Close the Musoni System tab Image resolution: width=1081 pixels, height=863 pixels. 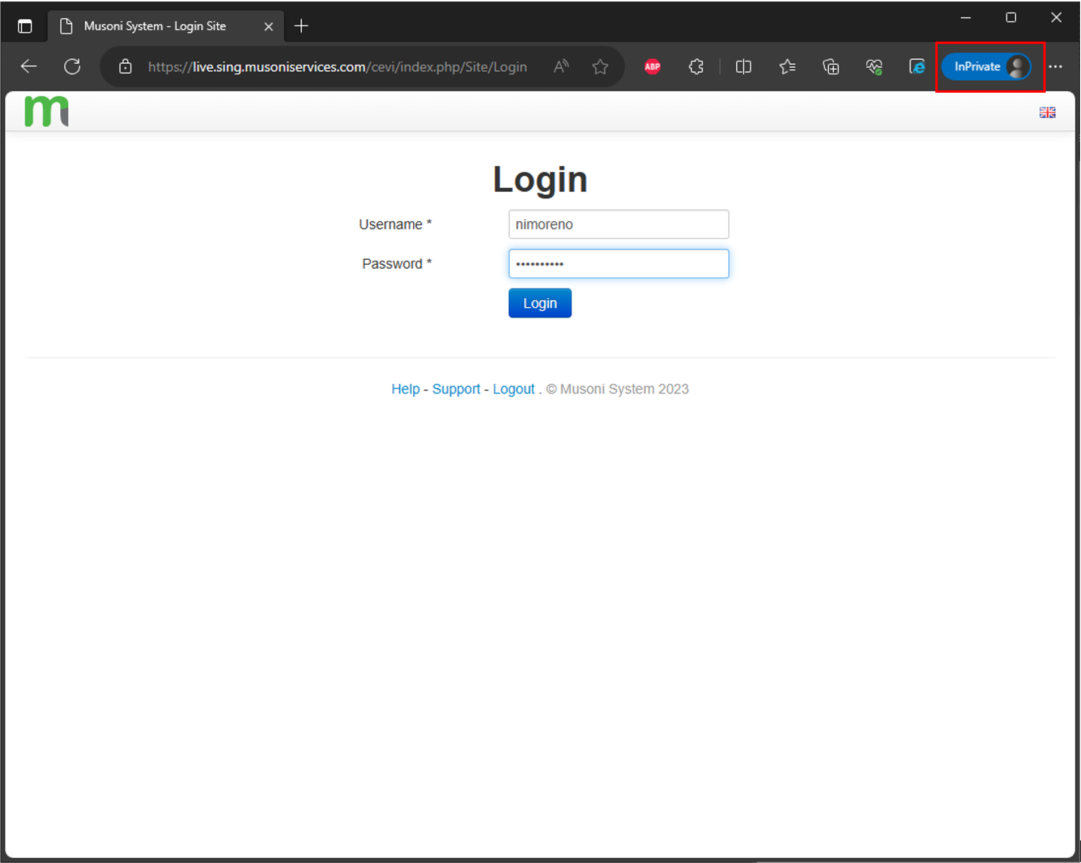[269, 26]
